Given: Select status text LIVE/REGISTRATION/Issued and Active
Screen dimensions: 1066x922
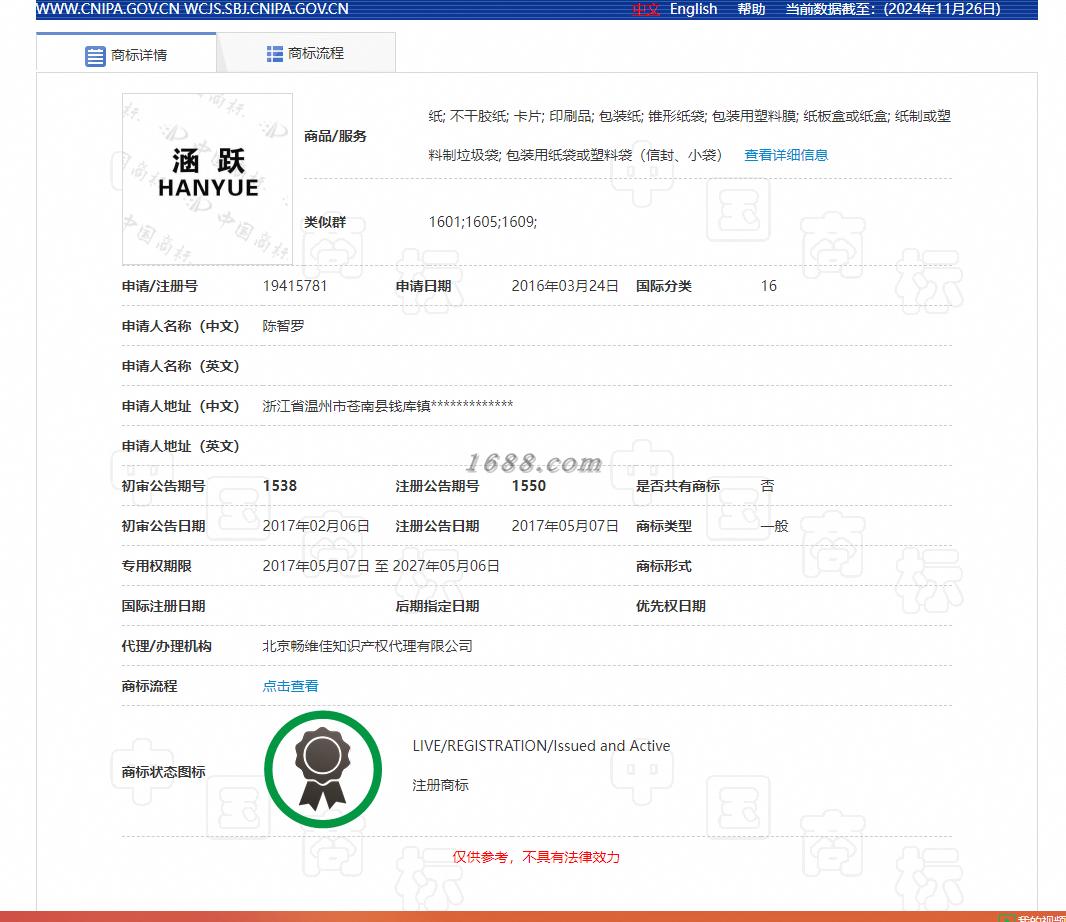Looking at the screenshot, I should pos(541,746).
